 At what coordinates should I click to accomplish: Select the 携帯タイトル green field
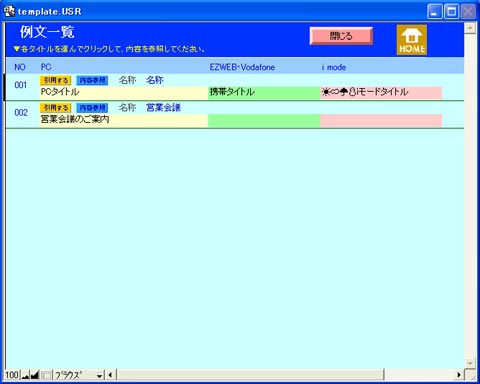coord(264,92)
